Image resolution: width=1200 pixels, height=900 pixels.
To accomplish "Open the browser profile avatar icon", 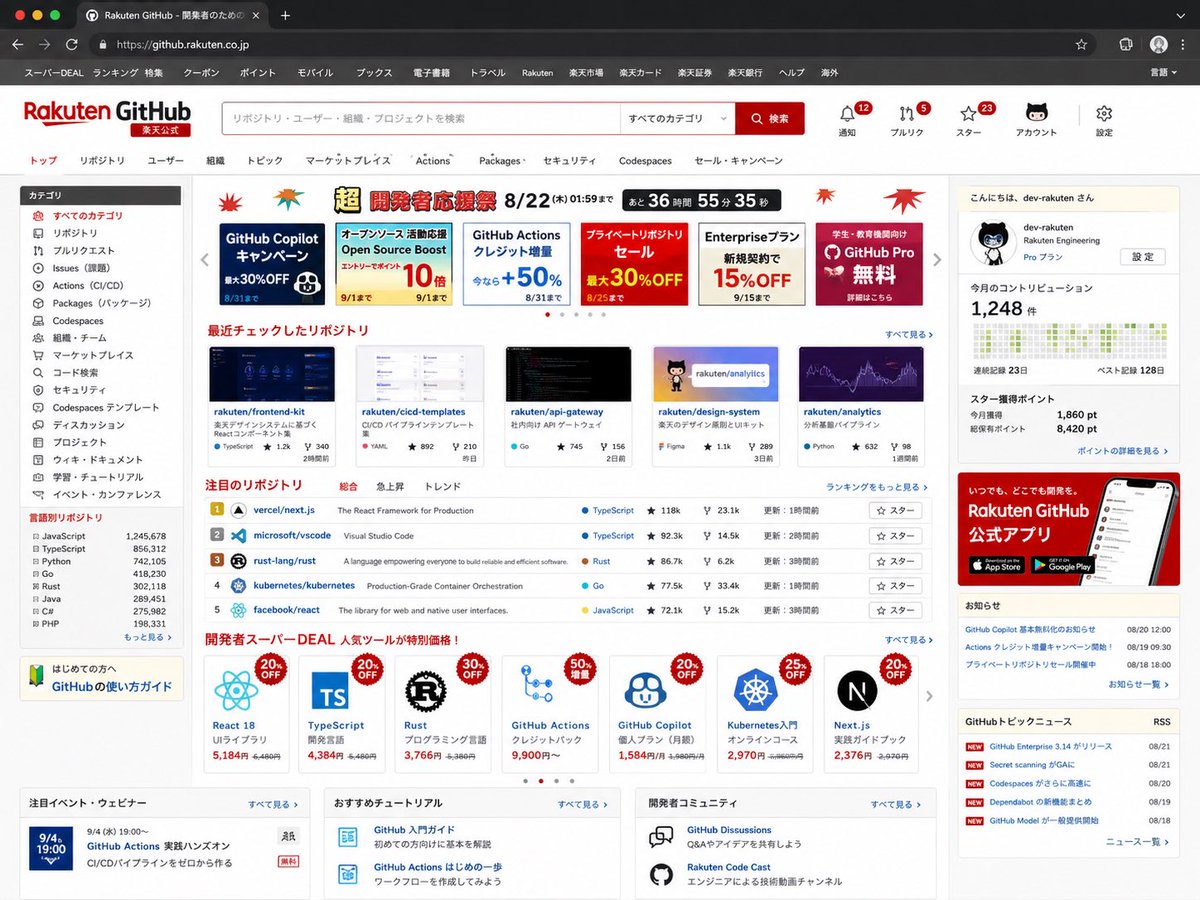I will [1159, 44].
